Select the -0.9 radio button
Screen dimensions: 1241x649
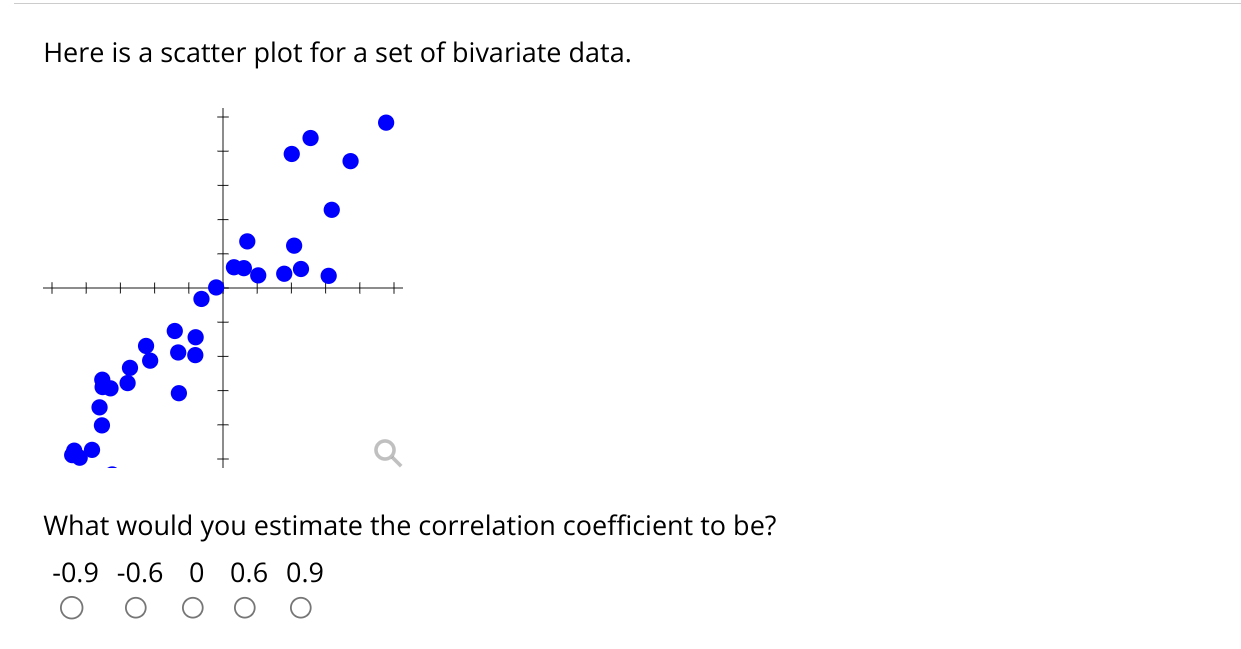[71, 606]
